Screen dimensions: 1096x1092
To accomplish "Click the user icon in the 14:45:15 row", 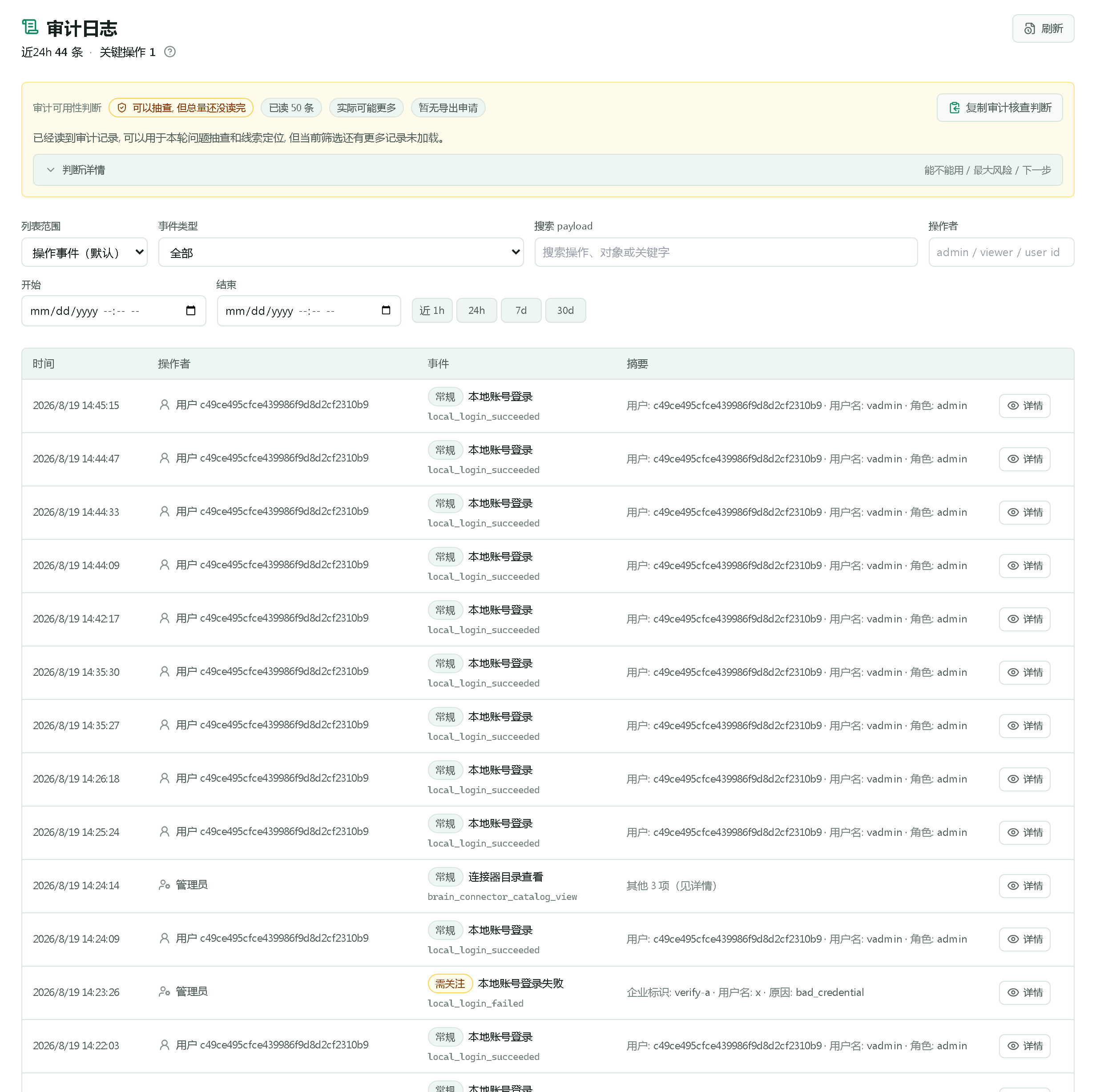I will point(165,405).
